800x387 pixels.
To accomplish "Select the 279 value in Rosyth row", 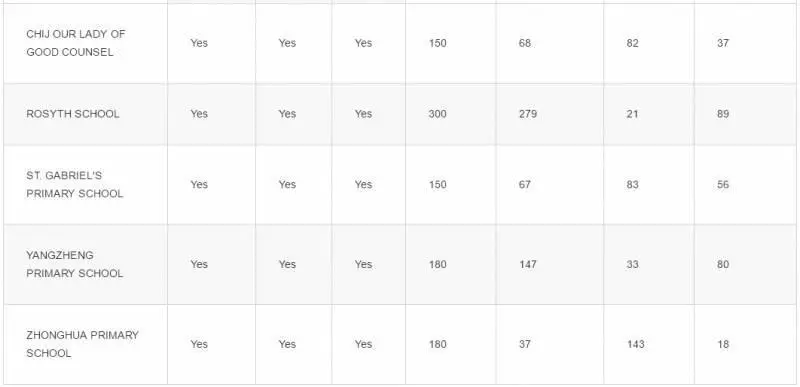I will (528, 114).
